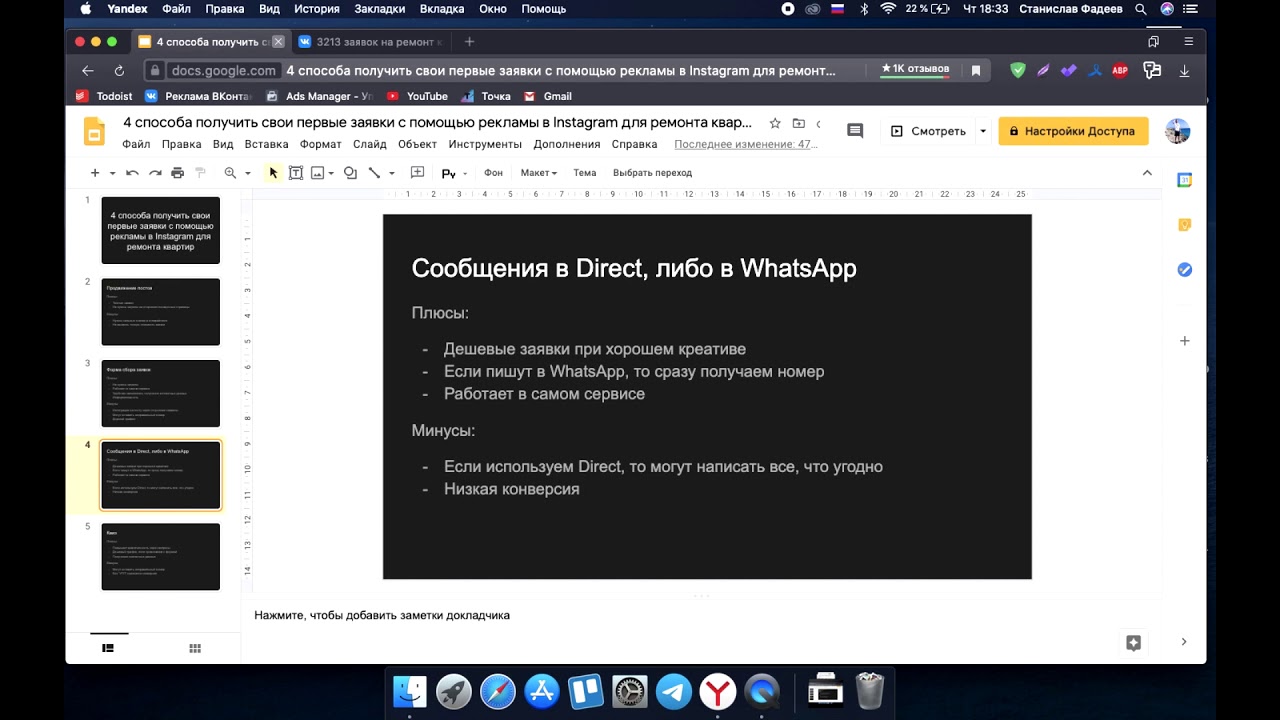
Task: Click the Тема theme button
Action: coord(584,173)
